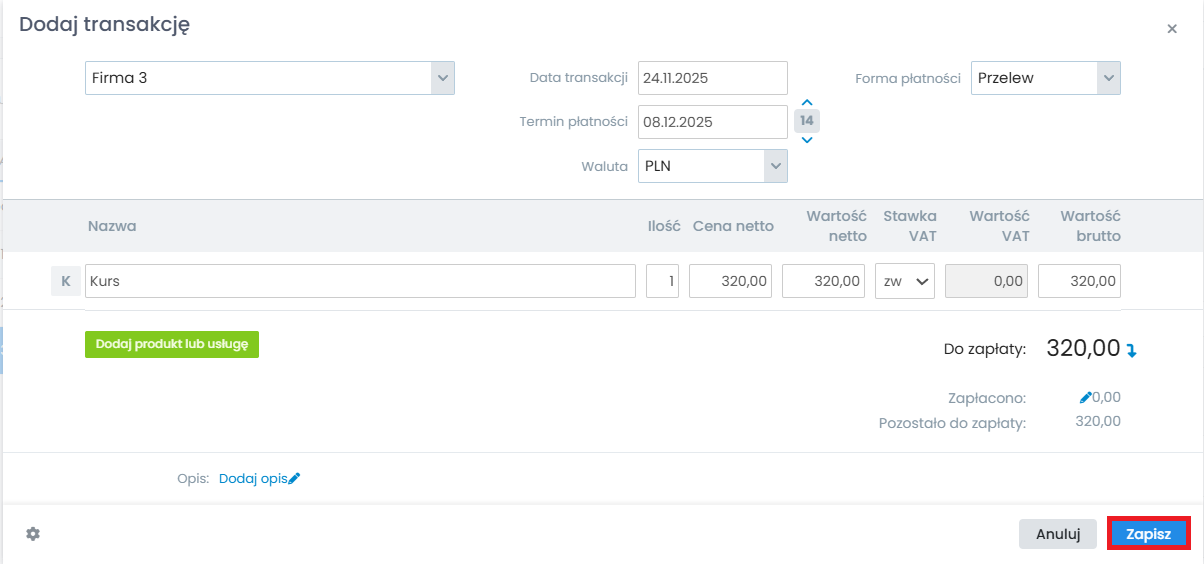Click the Termin płatności date field
Image resolution: width=1204 pixels, height=564 pixels.
pos(712,122)
